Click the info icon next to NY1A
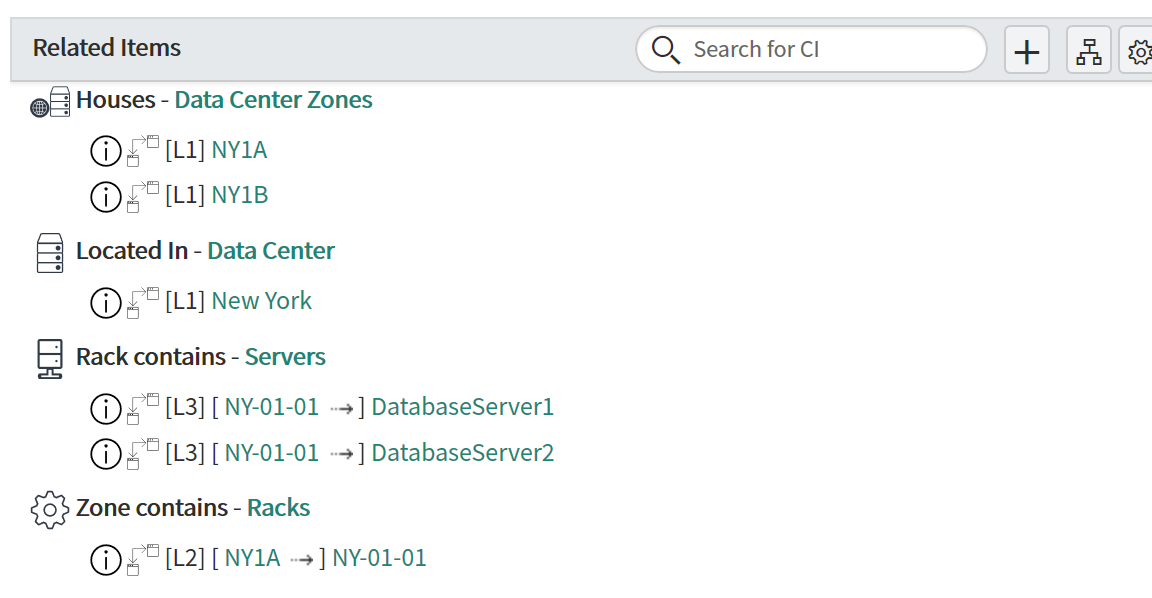The image size is (1152, 598). [105, 151]
